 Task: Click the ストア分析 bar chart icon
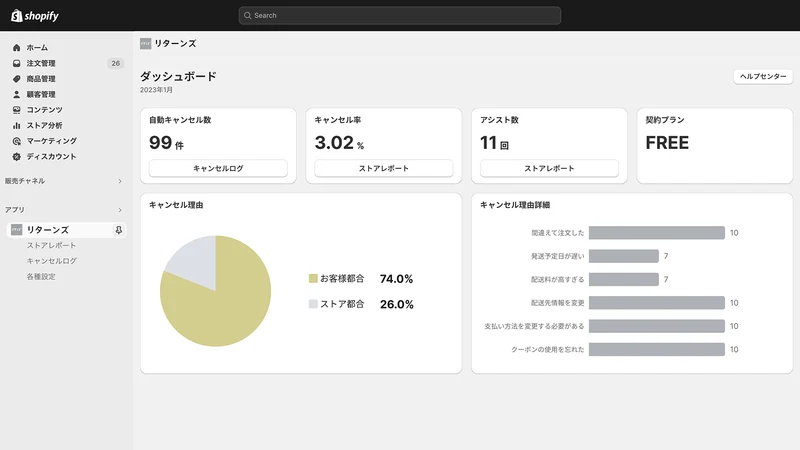click(x=16, y=126)
